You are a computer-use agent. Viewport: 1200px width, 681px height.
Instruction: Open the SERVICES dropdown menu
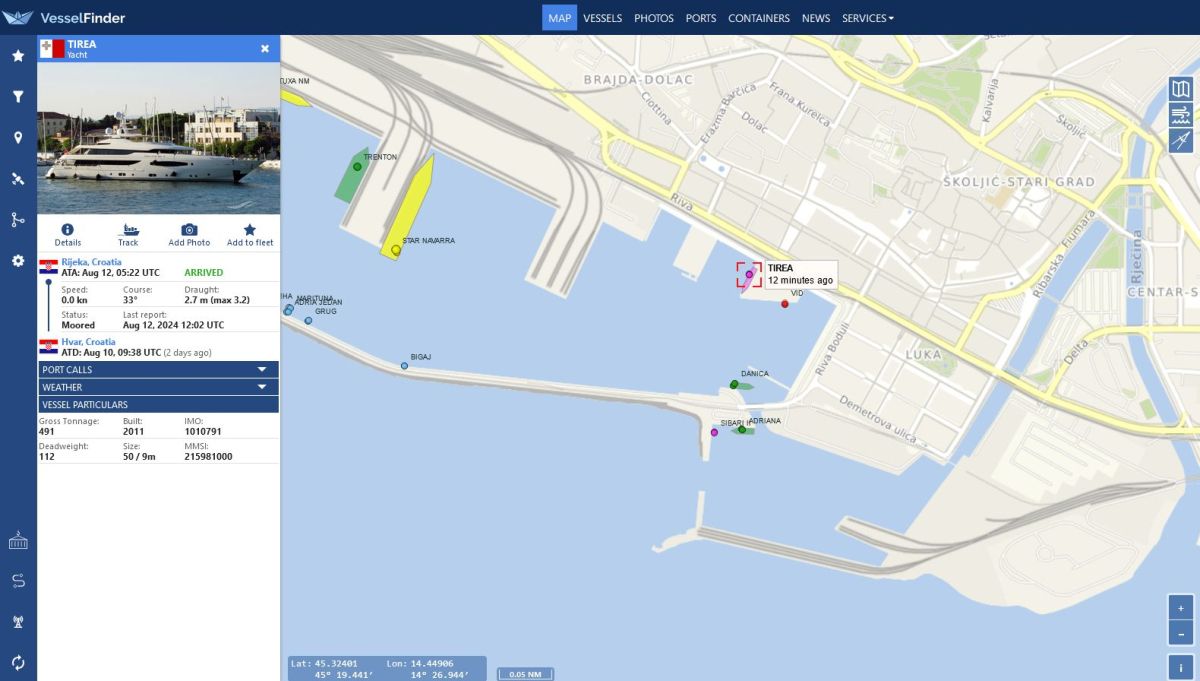[x=867, y=18]
